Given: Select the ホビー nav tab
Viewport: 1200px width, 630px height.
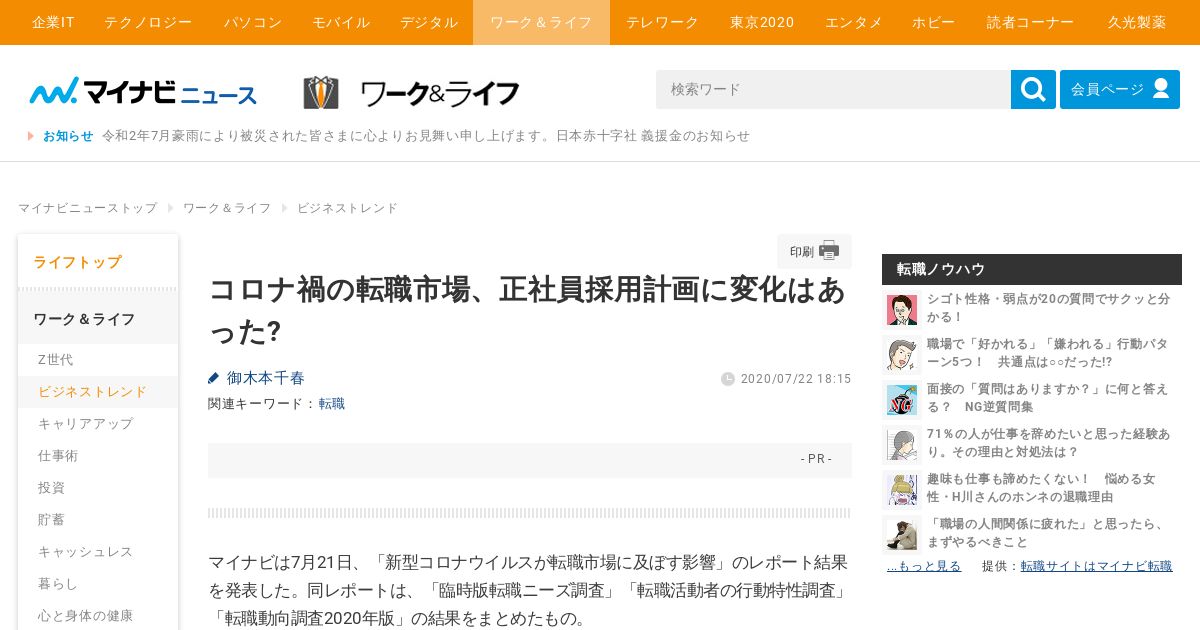Looking at the screenshot, I should [x=933, y=22].
